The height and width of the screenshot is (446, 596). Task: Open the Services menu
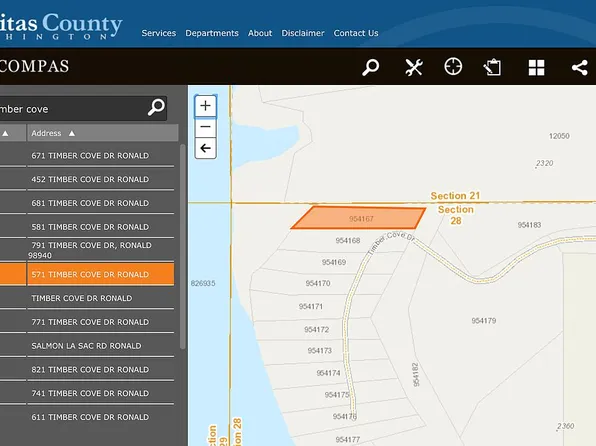click(x=159, y=33)
